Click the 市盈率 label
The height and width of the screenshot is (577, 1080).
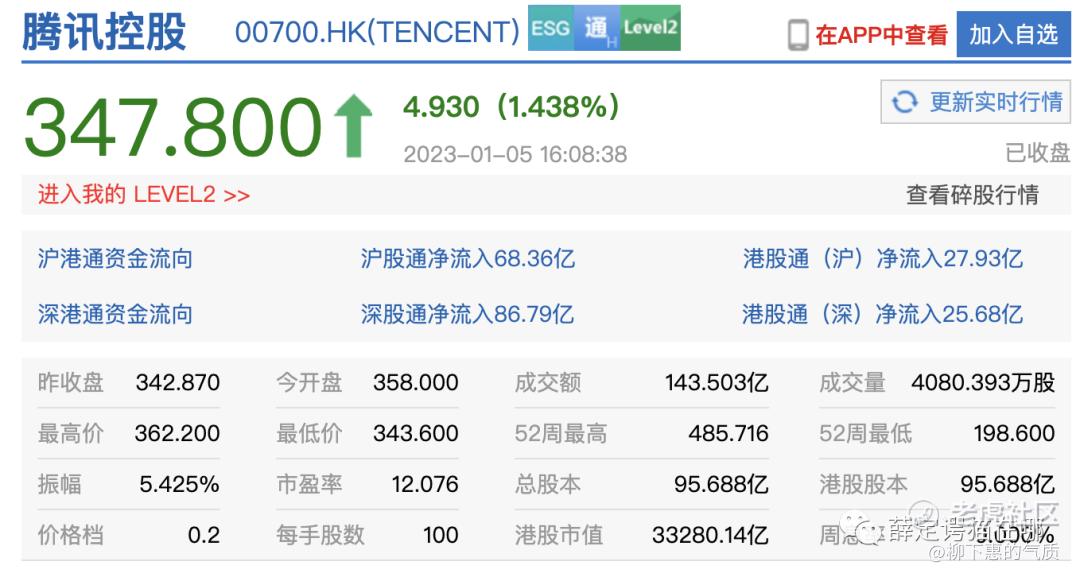tap(309, 484)
